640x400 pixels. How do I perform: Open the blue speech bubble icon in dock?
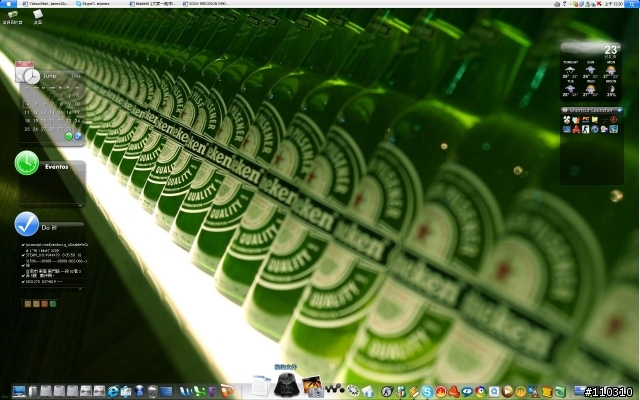pos(467,392)
